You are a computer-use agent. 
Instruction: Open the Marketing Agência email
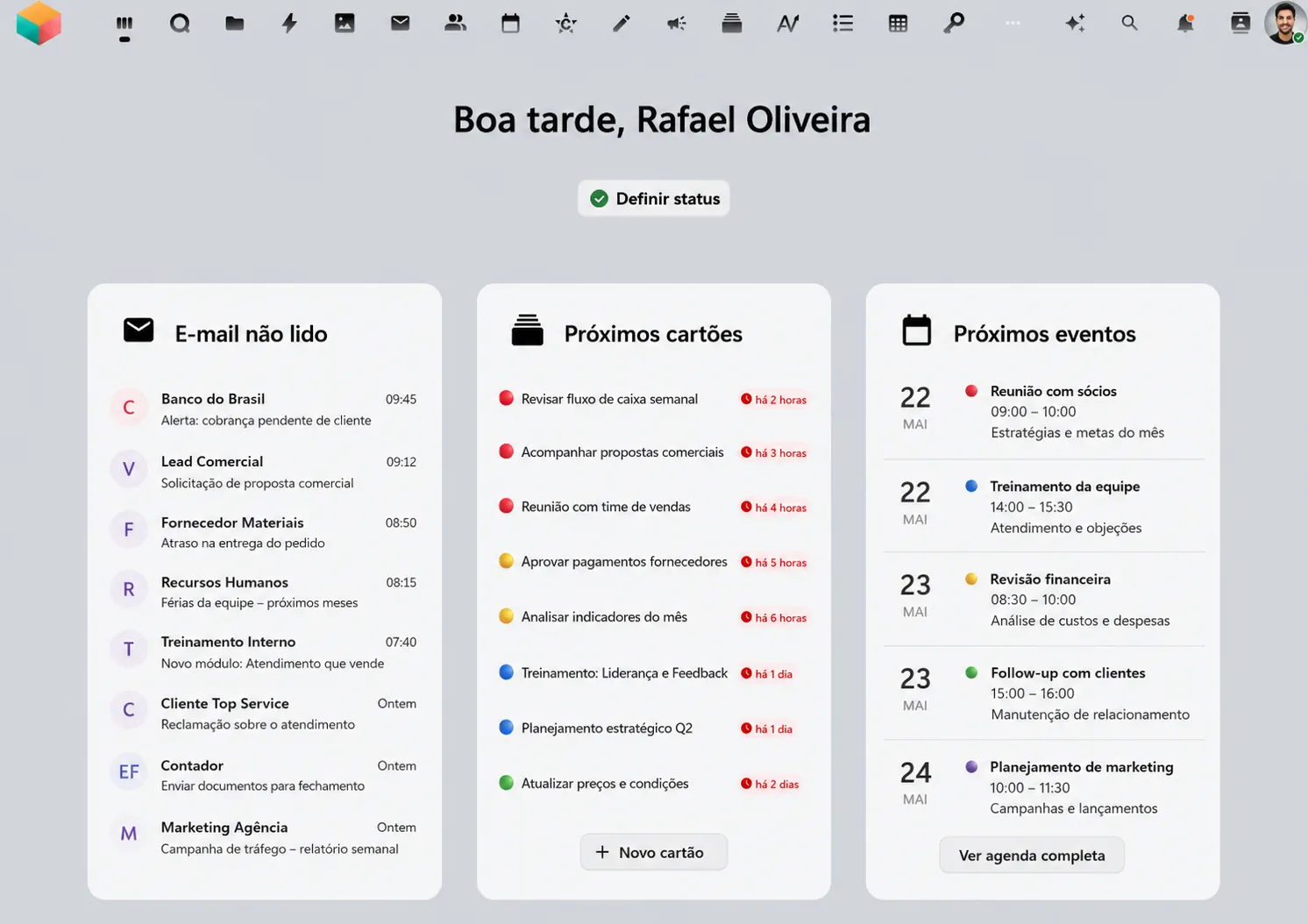(264, 837)
